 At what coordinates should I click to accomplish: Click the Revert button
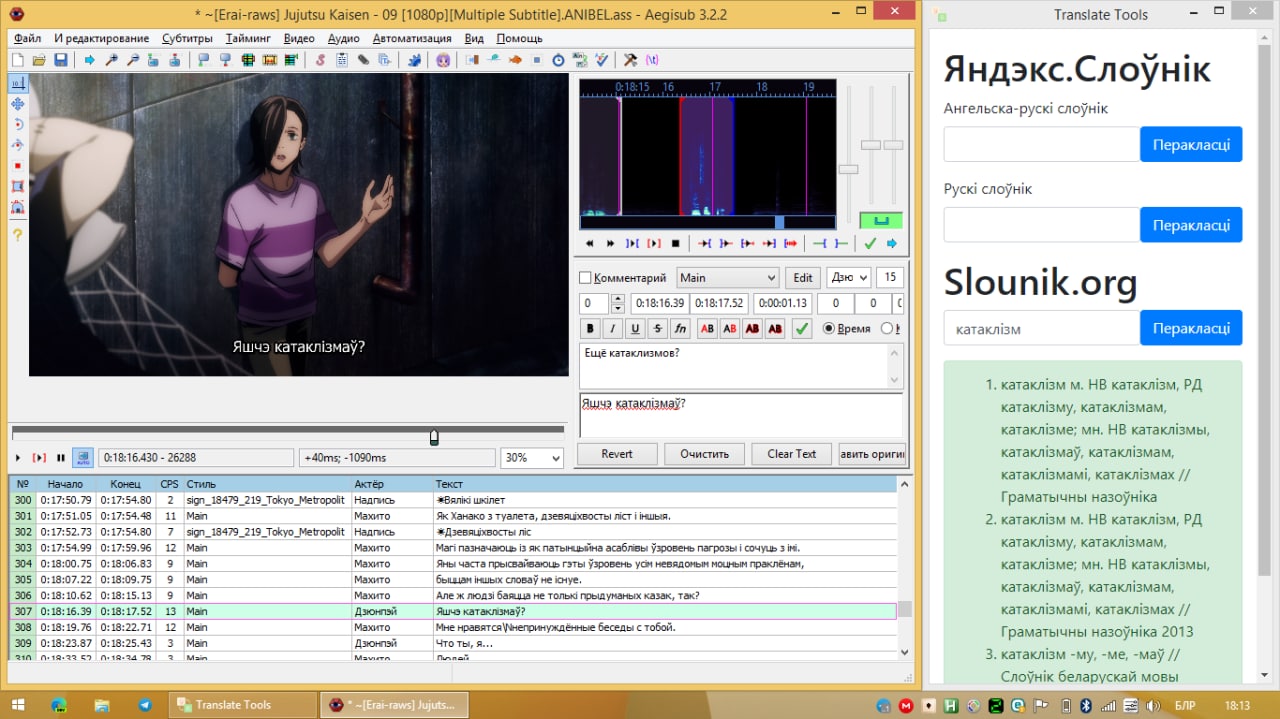(617, 454)
